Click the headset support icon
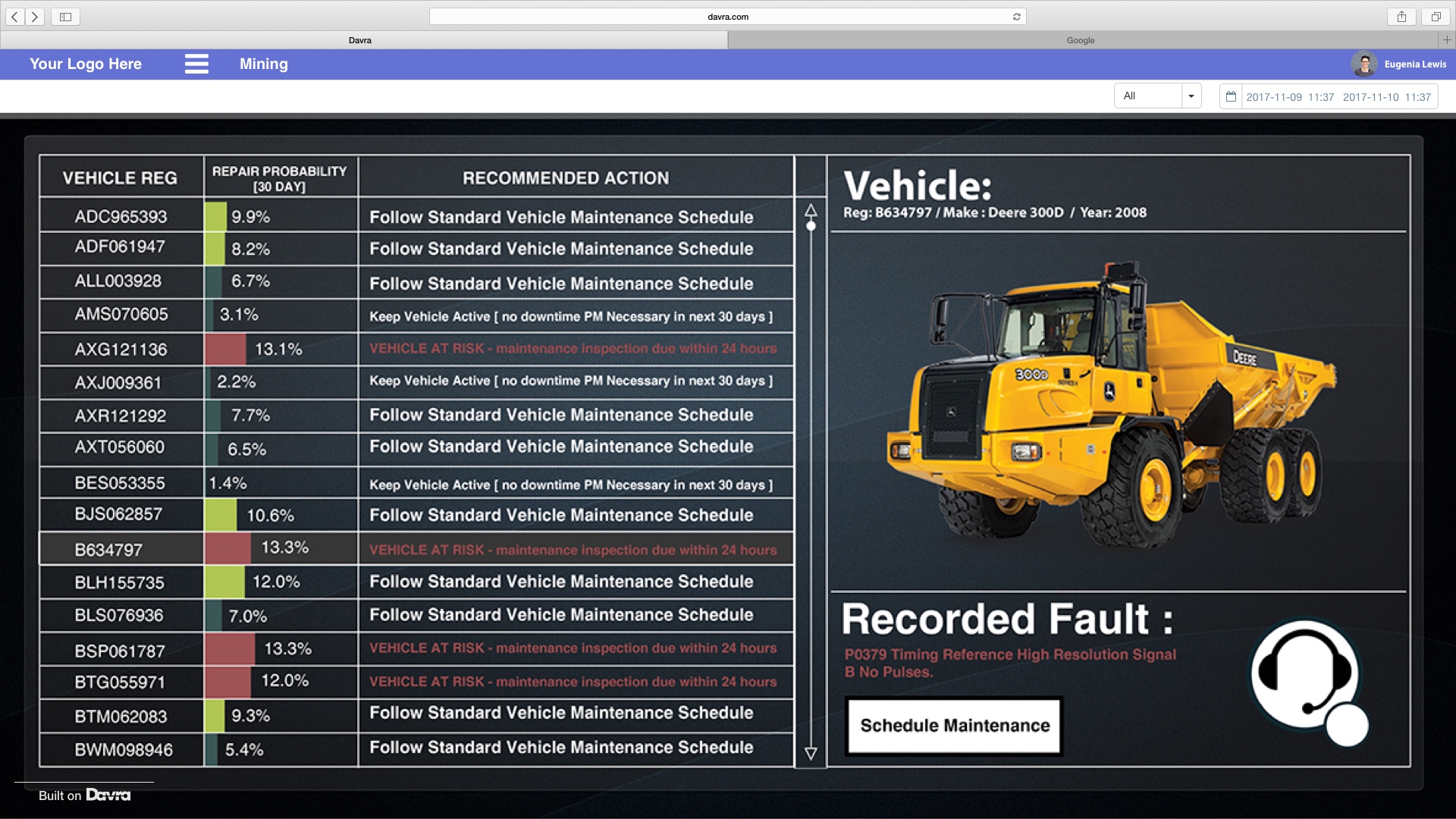This screenshot has width=1456, height=819. pyautogui.click(x=1308, y=681)
